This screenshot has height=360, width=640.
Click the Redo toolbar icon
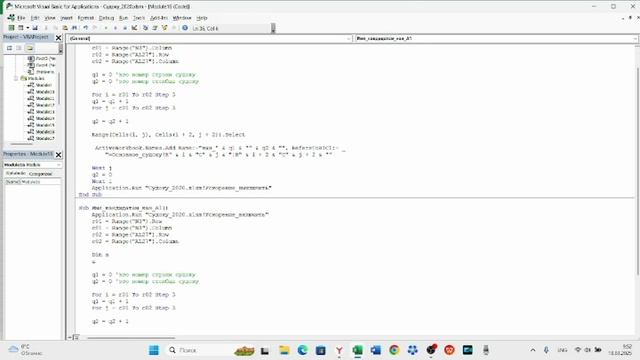click(x=95, y=28)
